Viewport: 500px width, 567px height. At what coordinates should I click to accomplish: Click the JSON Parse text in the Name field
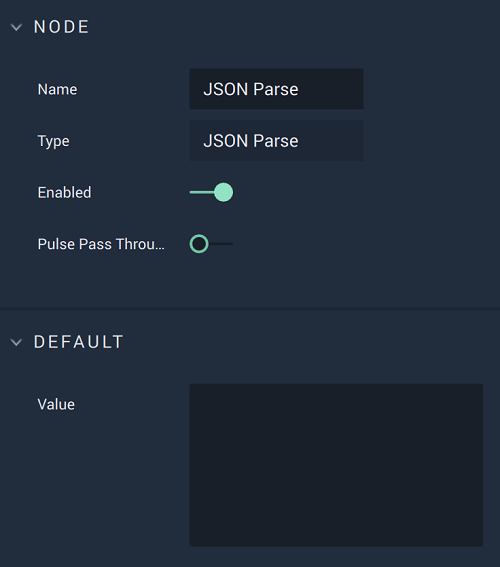pyautogui.click(x=251, y=89)
